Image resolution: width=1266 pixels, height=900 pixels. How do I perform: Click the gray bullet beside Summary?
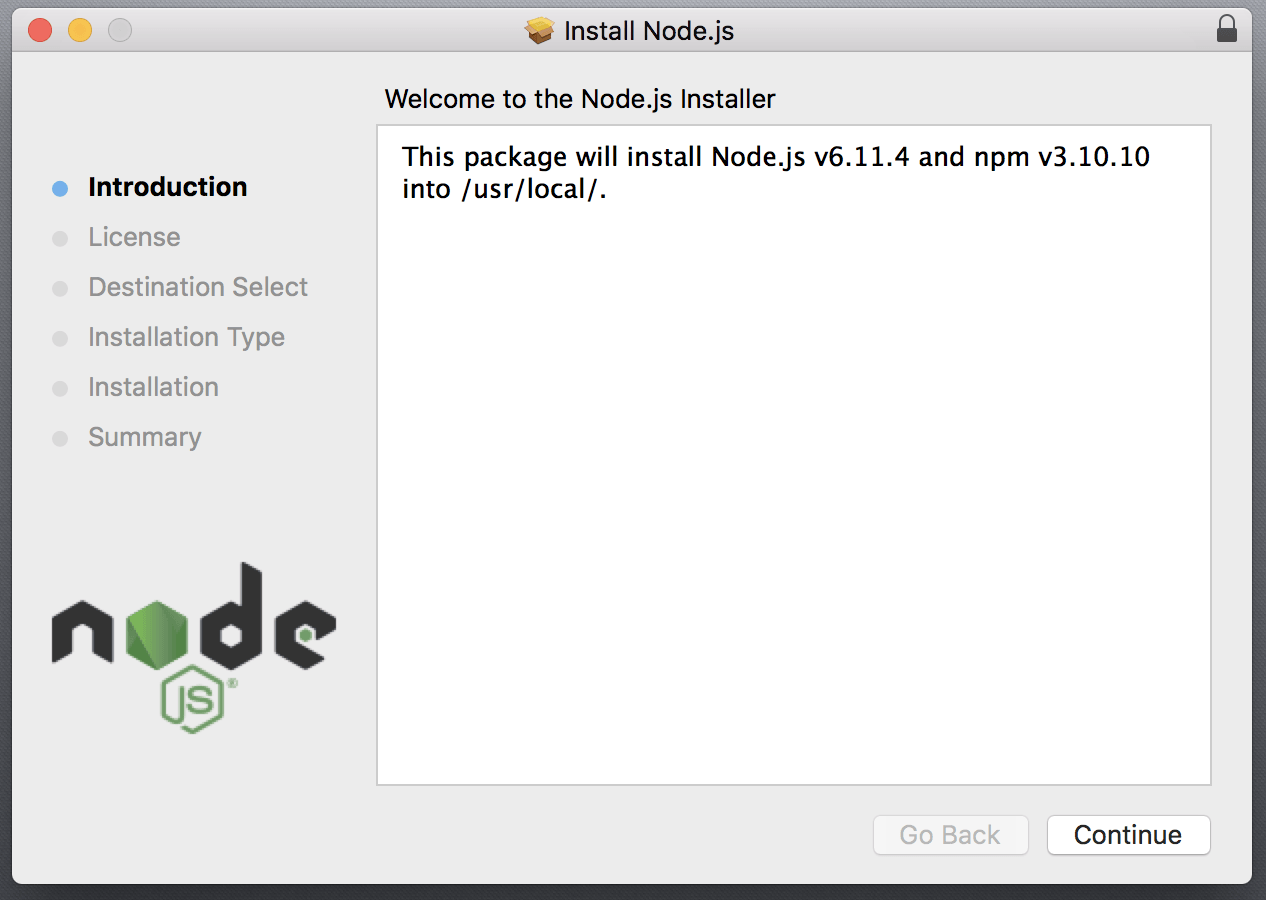coord(60,438)
